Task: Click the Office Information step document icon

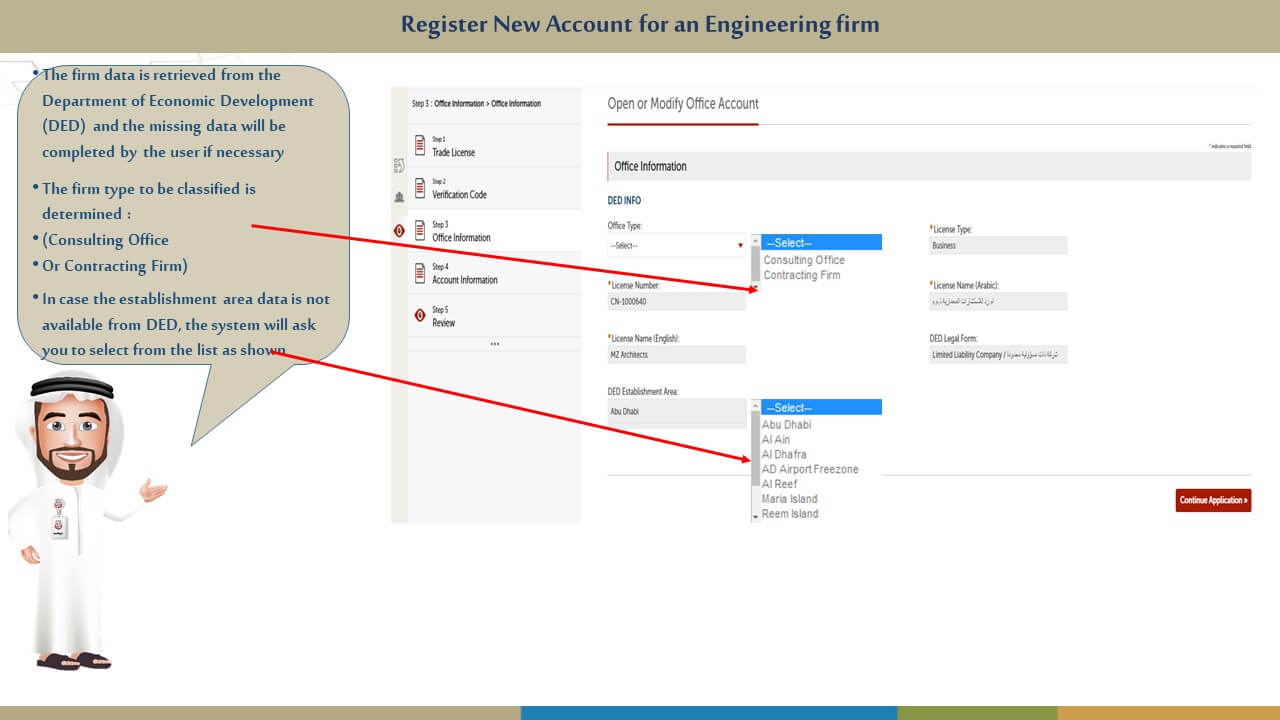Action: [x=420, y=231]
